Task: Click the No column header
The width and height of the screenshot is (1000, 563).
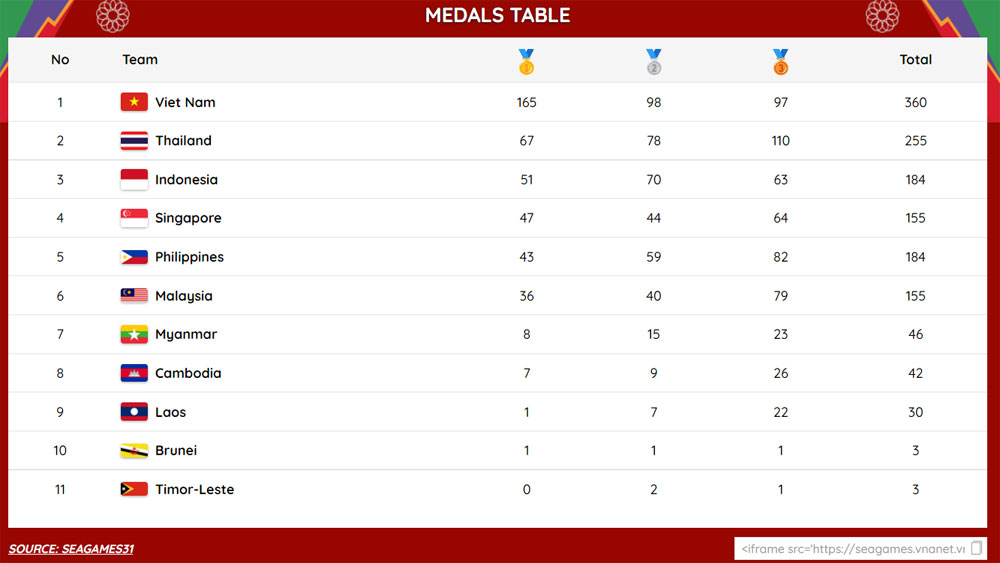Action: 60,60
